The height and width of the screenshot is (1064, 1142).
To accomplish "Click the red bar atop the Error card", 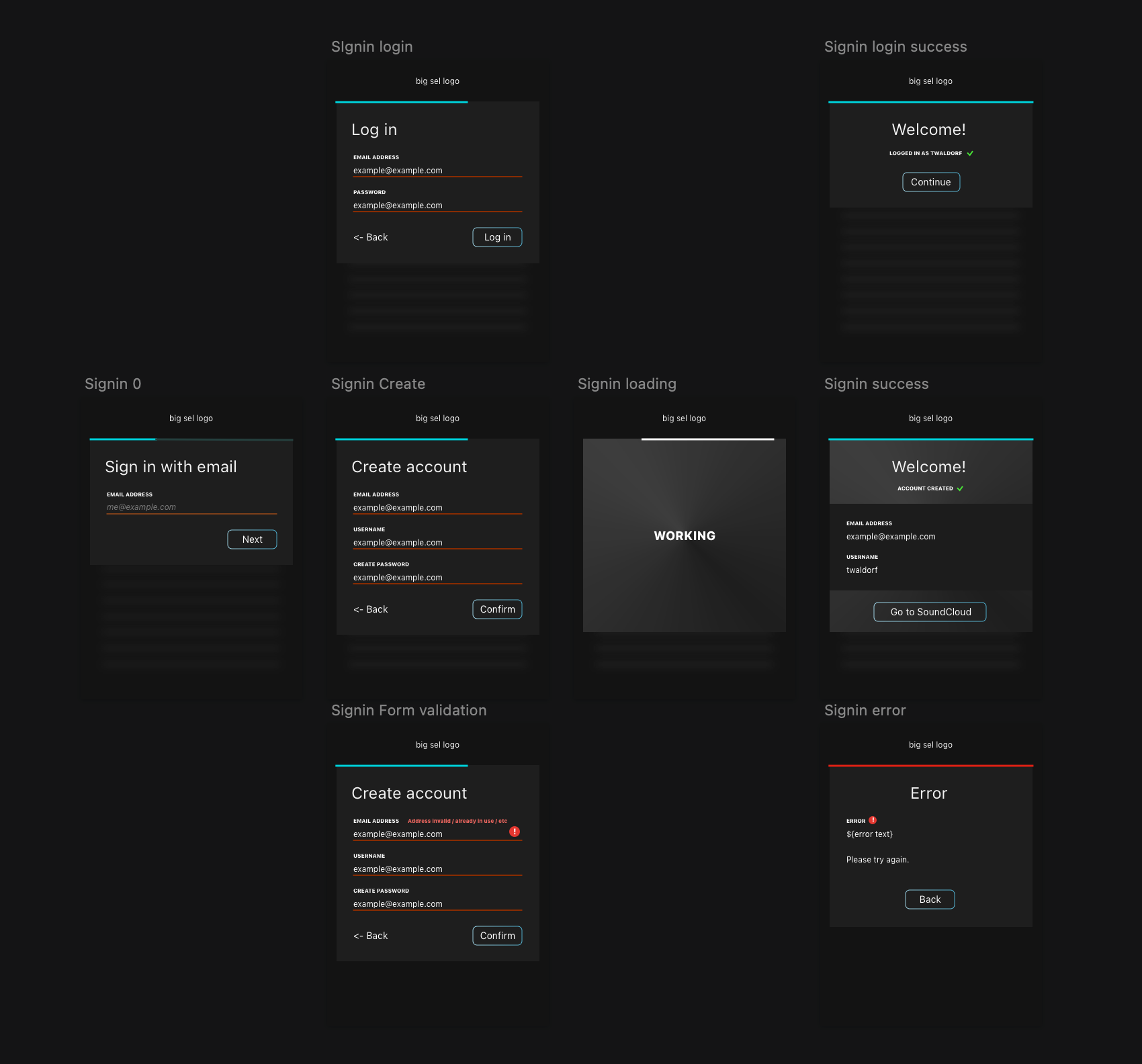I will click(930, 766).
